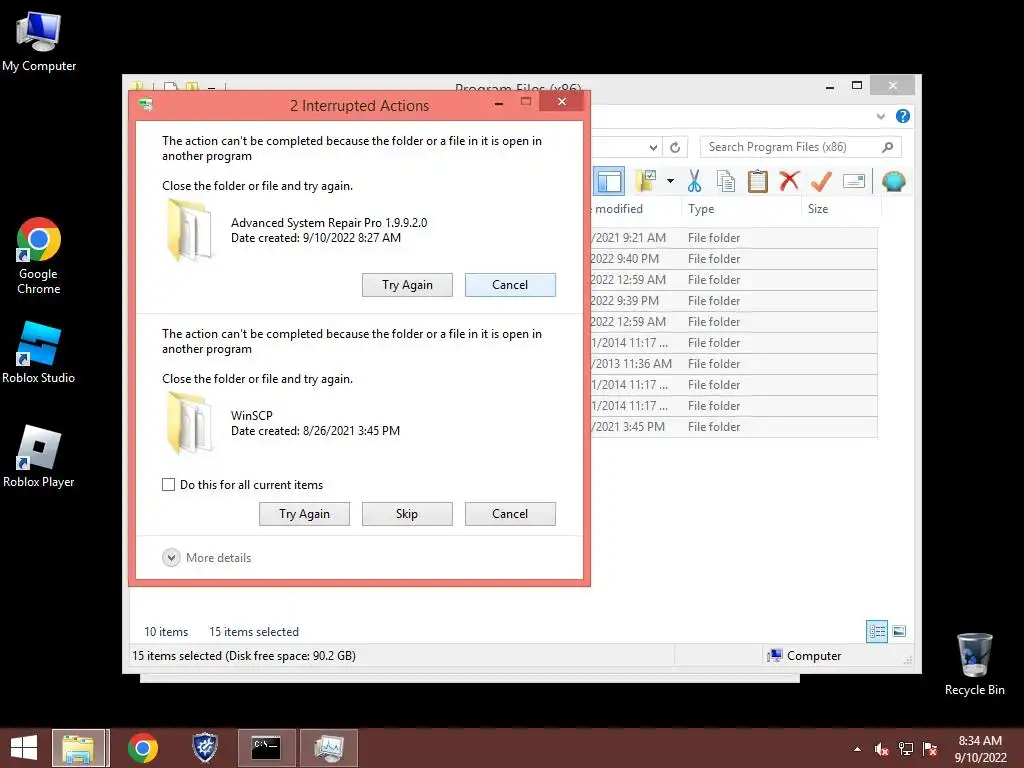The width and height of the screenshot is (1024, 768).
Task: Click the blue shield icon in taskbar
Action: pyautogui.click(x=204, y=748)
